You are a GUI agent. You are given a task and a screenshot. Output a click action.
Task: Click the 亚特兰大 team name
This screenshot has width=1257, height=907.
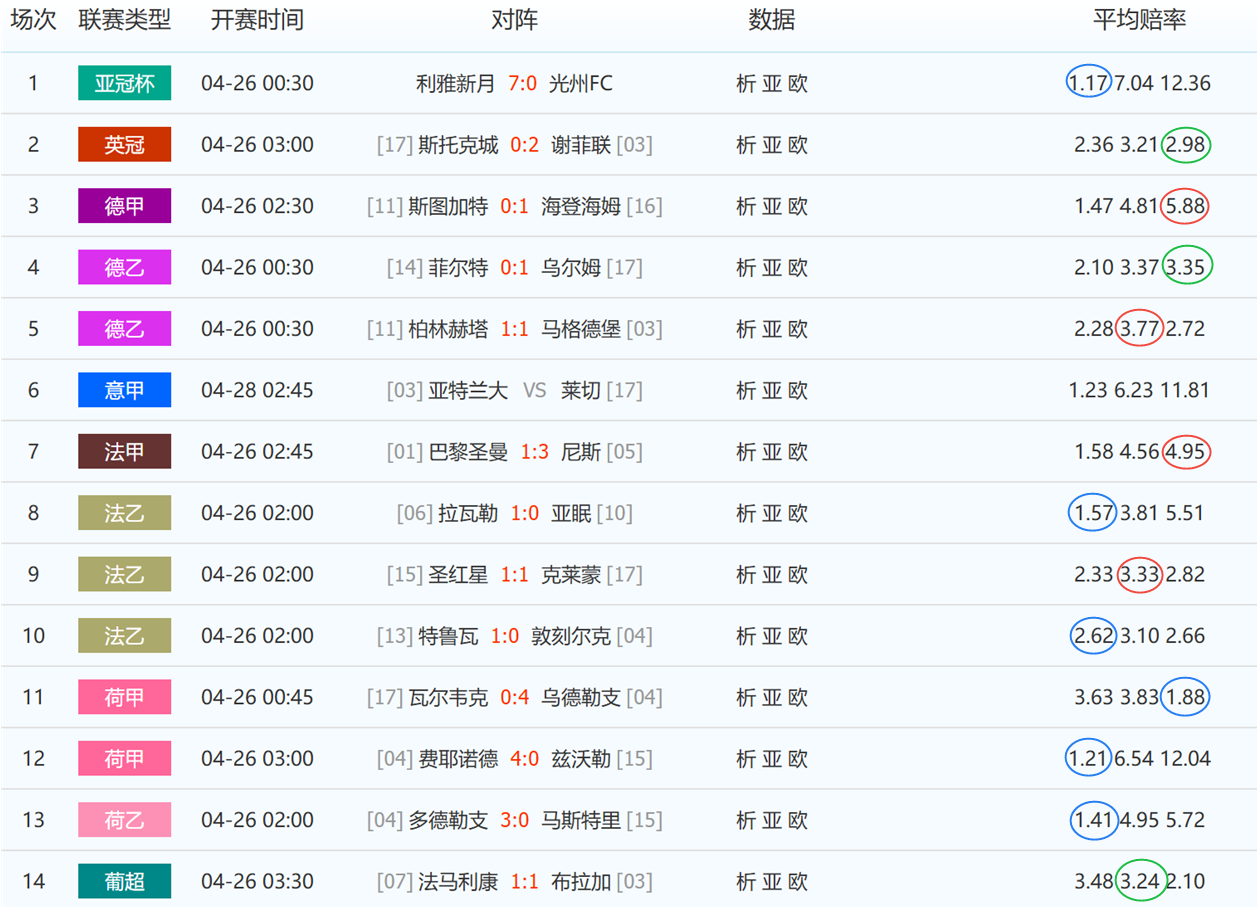pyautogui.click(x=468, y=390)
